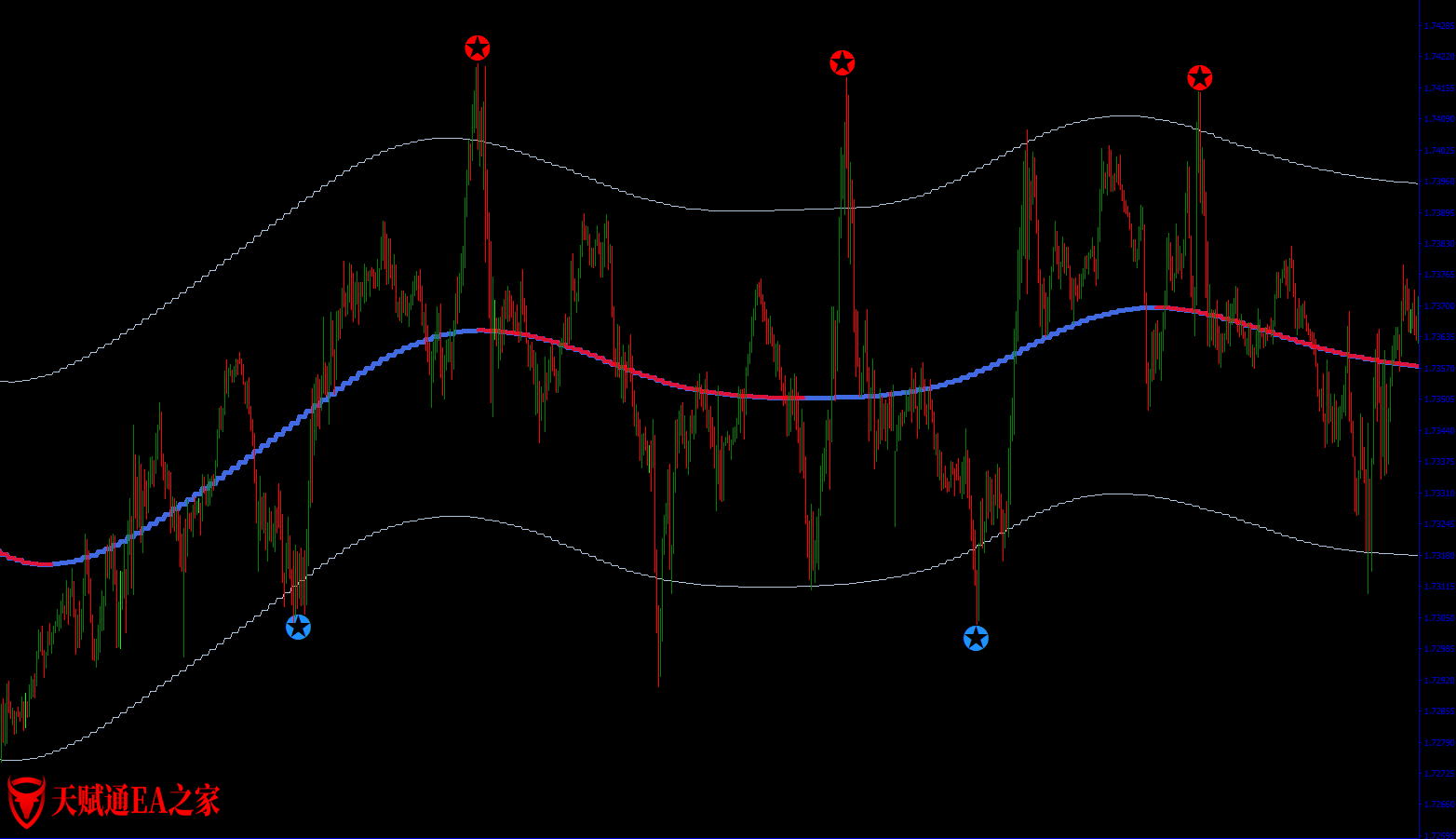
Task: Select the 1.73960 price level label
Action: pos(1438,182)
